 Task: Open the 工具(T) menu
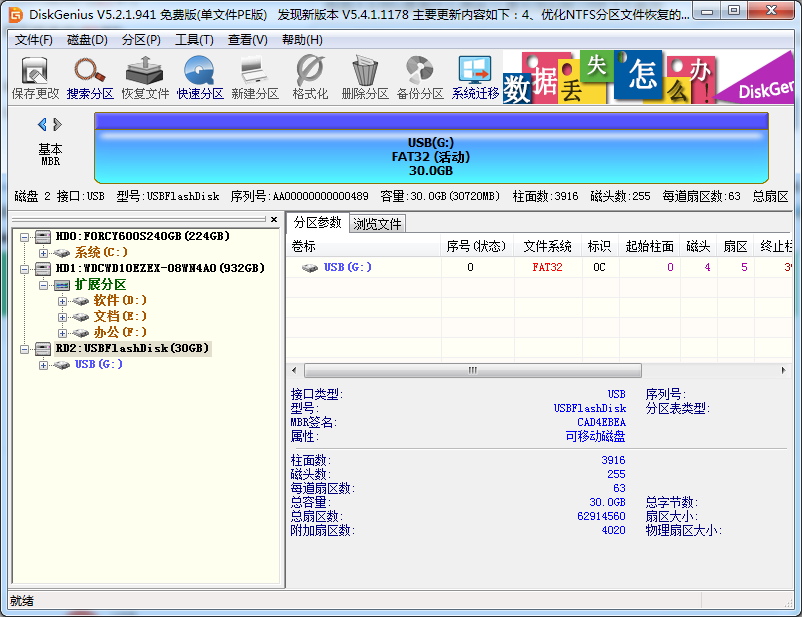point(194,40)
